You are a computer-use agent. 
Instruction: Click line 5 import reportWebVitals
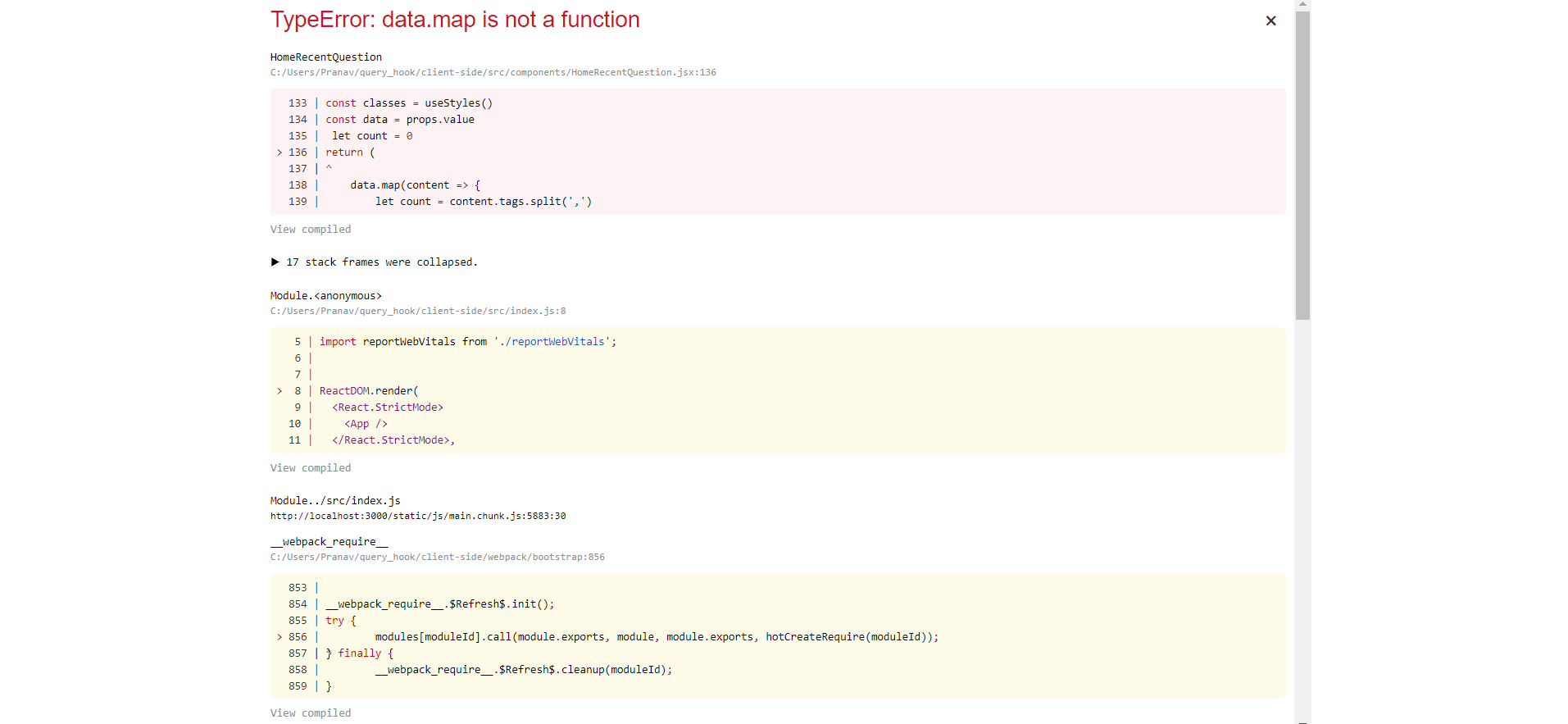click(x=468, y=342)
